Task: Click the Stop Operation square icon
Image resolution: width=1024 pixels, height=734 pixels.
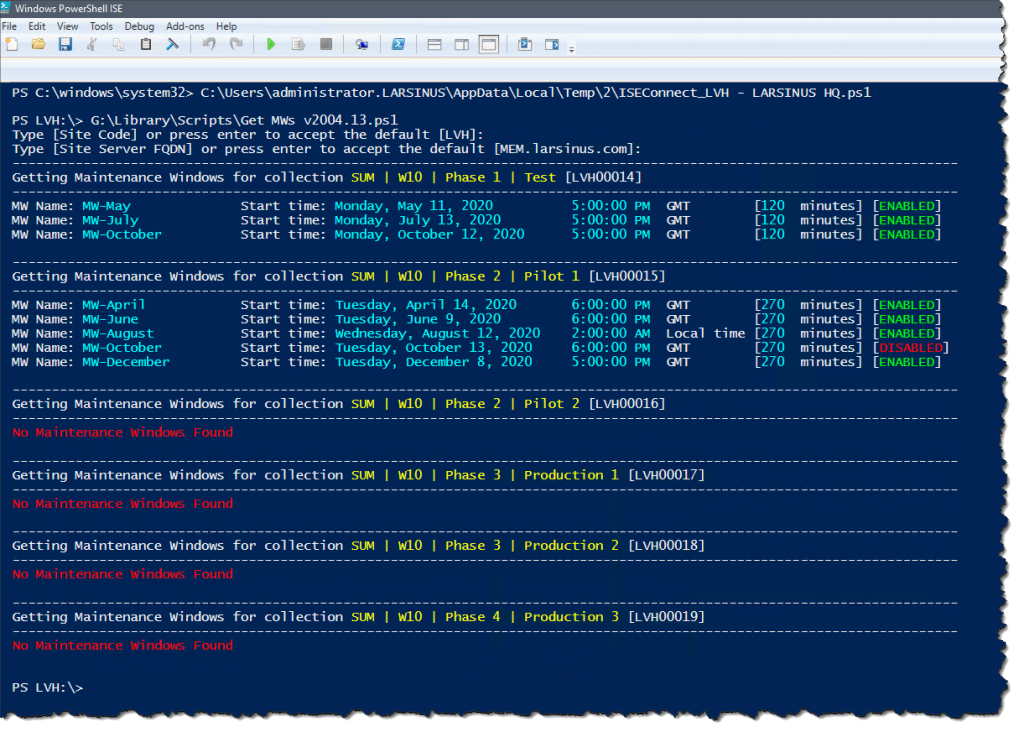Action: point(326,44)
